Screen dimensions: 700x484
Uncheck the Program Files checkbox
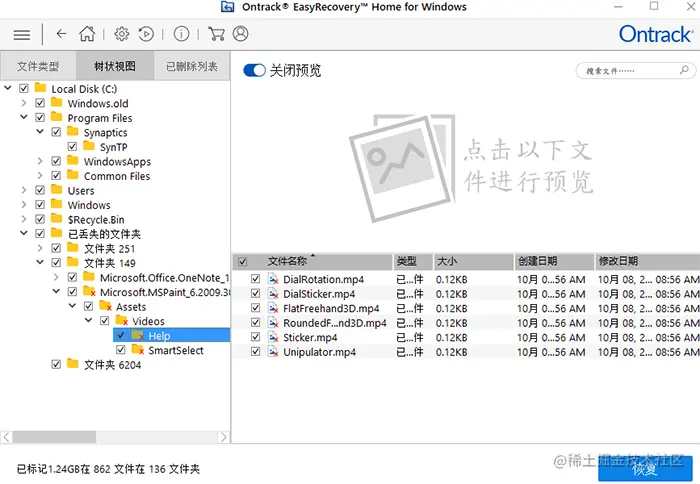pos(40,117)
